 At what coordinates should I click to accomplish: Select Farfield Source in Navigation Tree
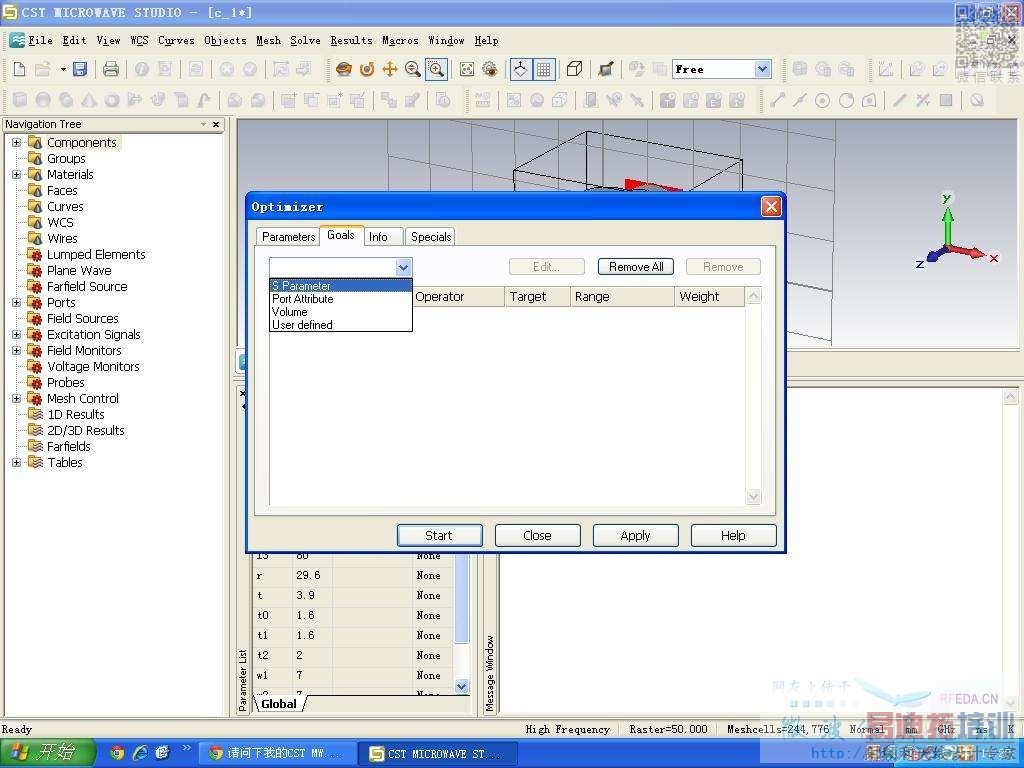click(87, 286)
